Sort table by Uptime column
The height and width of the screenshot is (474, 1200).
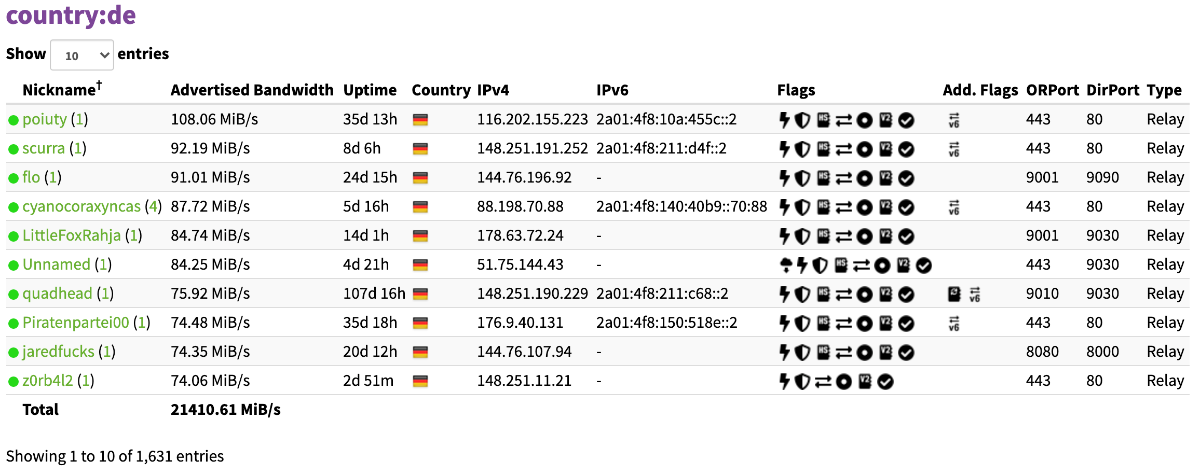pyautogui.click(x=370, y=89)
